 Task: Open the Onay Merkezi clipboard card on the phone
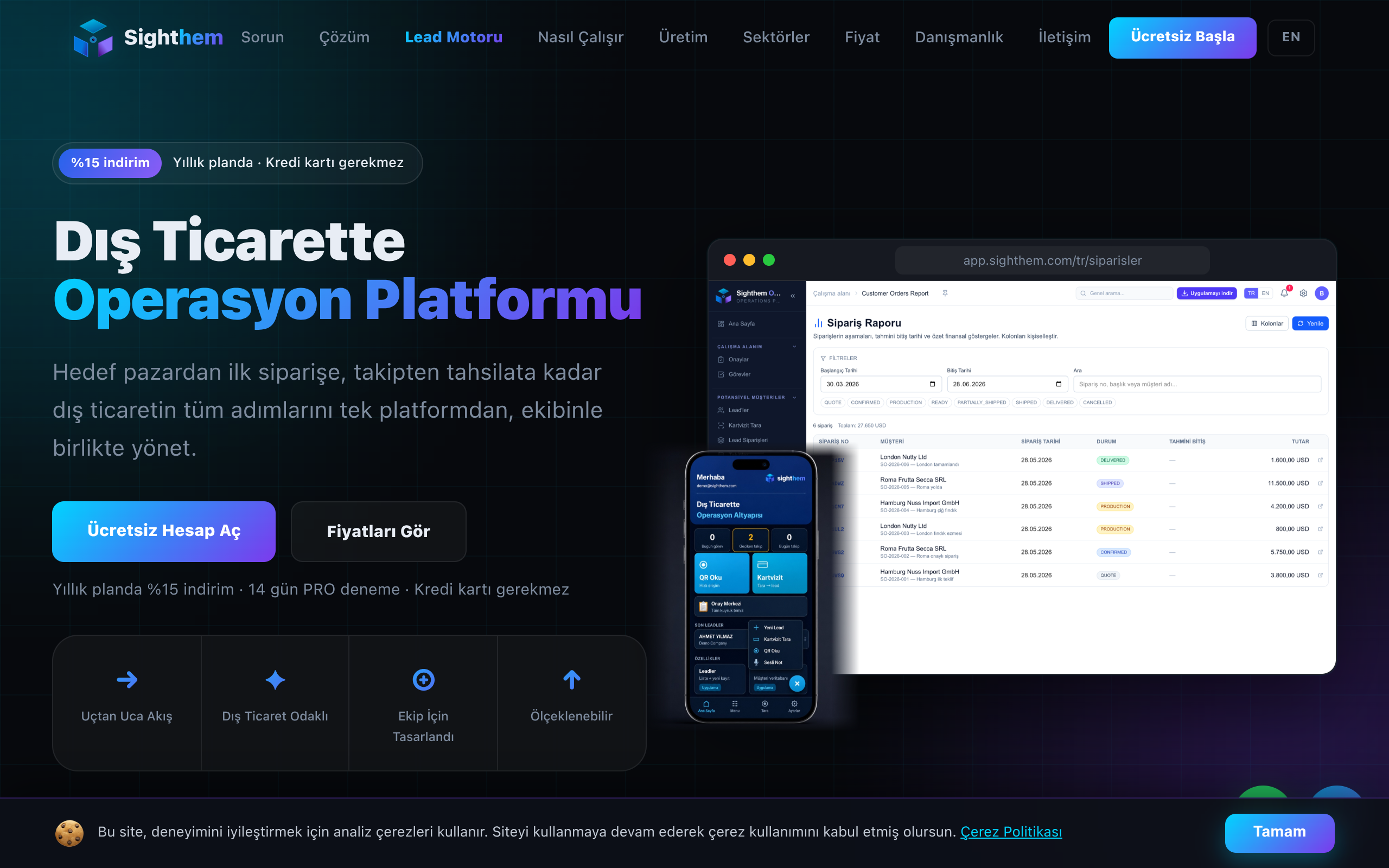coord(751,607)
